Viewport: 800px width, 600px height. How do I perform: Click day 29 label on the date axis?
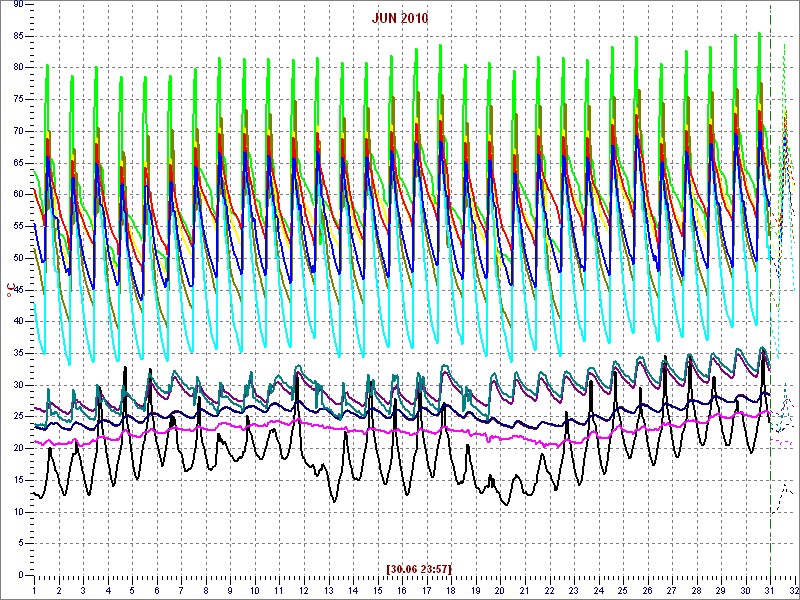(721, 590)
